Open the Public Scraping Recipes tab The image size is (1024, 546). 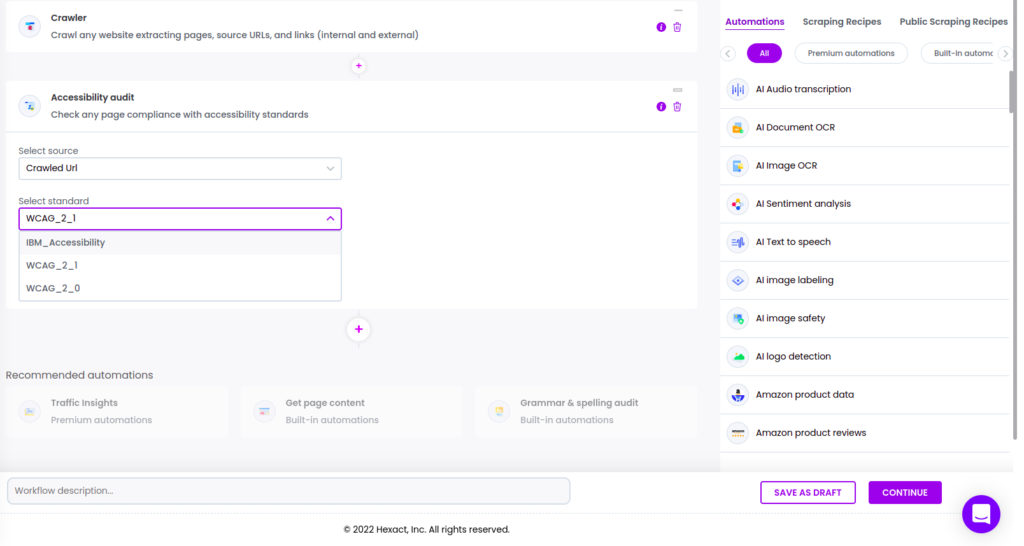953,22
